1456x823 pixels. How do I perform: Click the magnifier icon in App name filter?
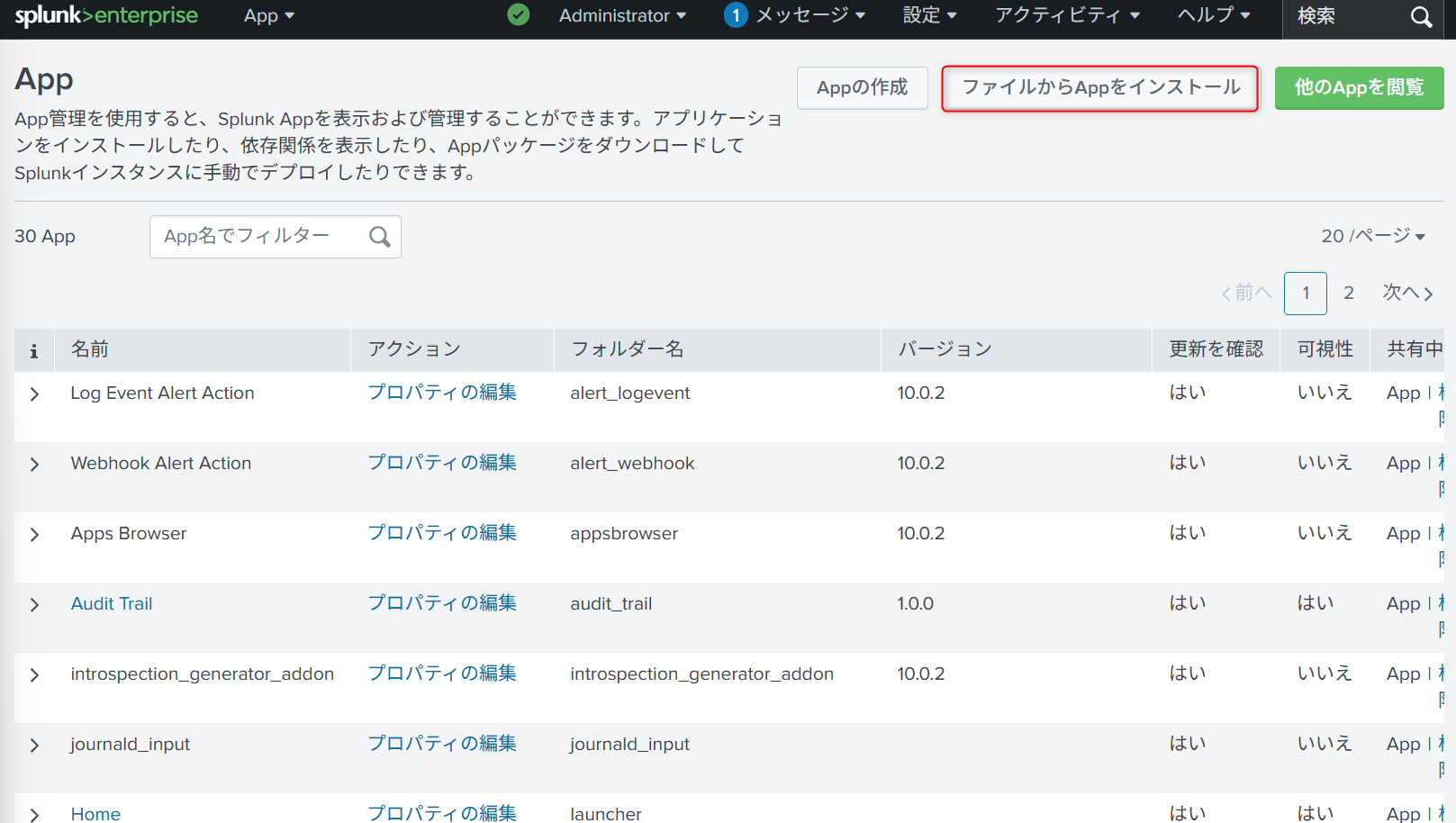coord(380,237)
